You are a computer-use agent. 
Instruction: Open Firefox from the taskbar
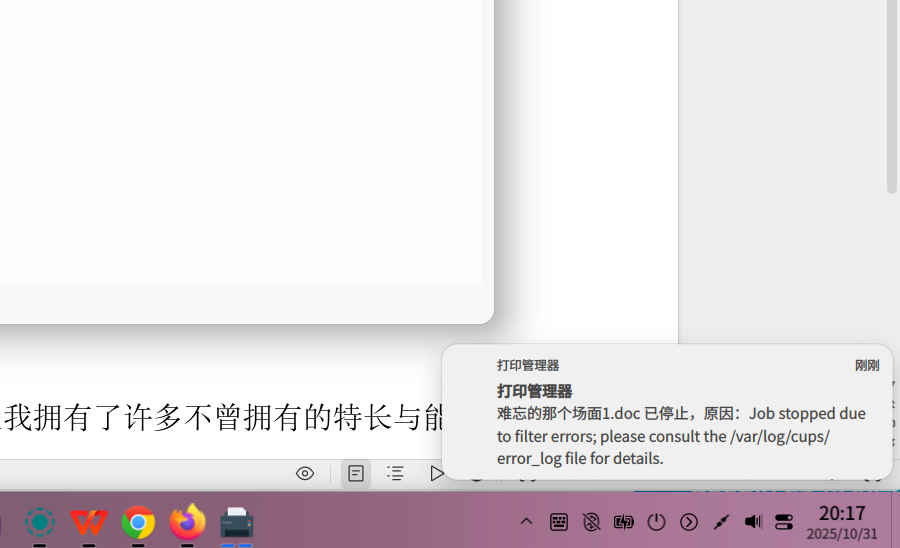coord(188,522)
